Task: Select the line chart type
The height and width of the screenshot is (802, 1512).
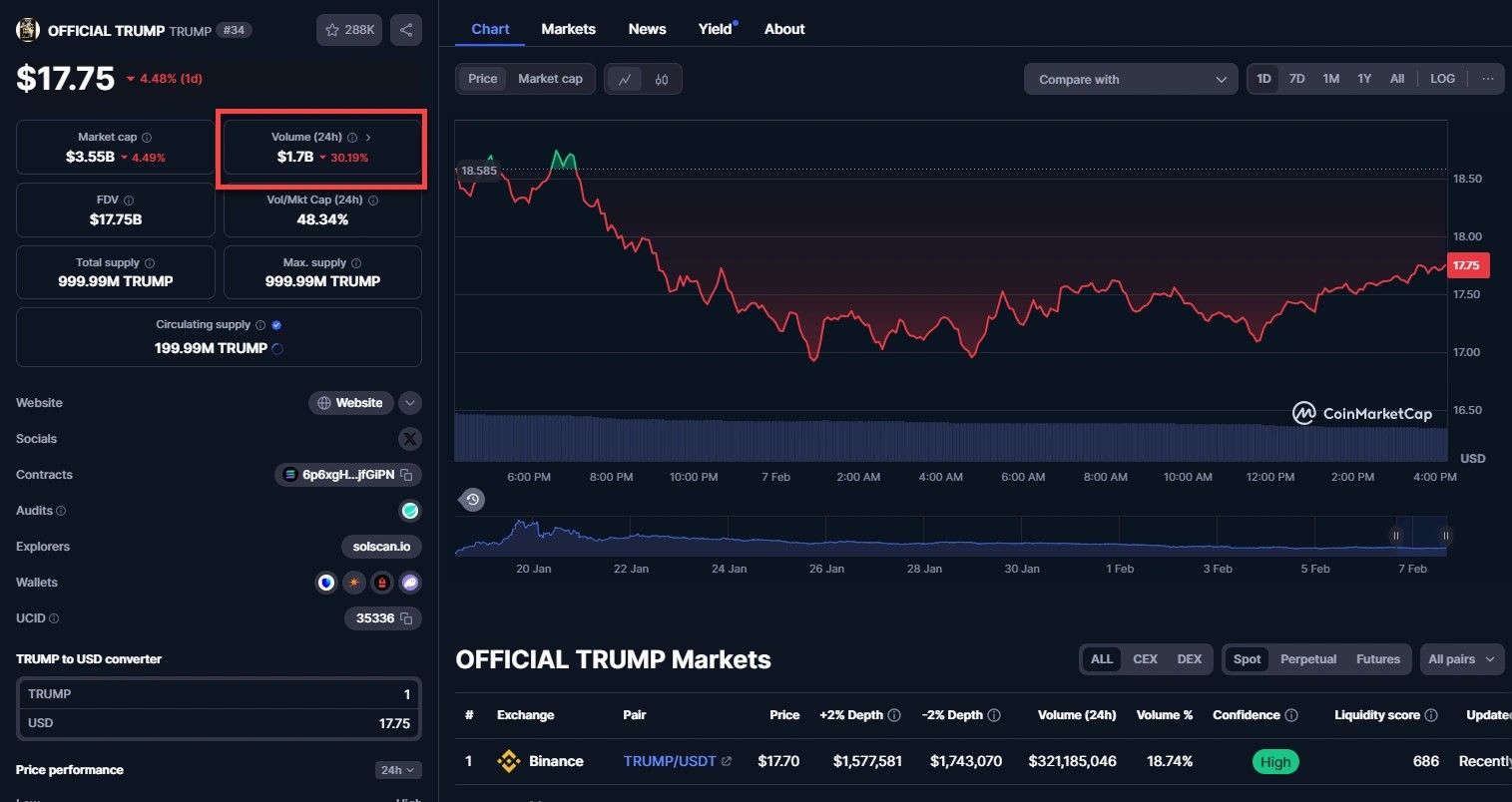Action: click(x=625, y=79)
